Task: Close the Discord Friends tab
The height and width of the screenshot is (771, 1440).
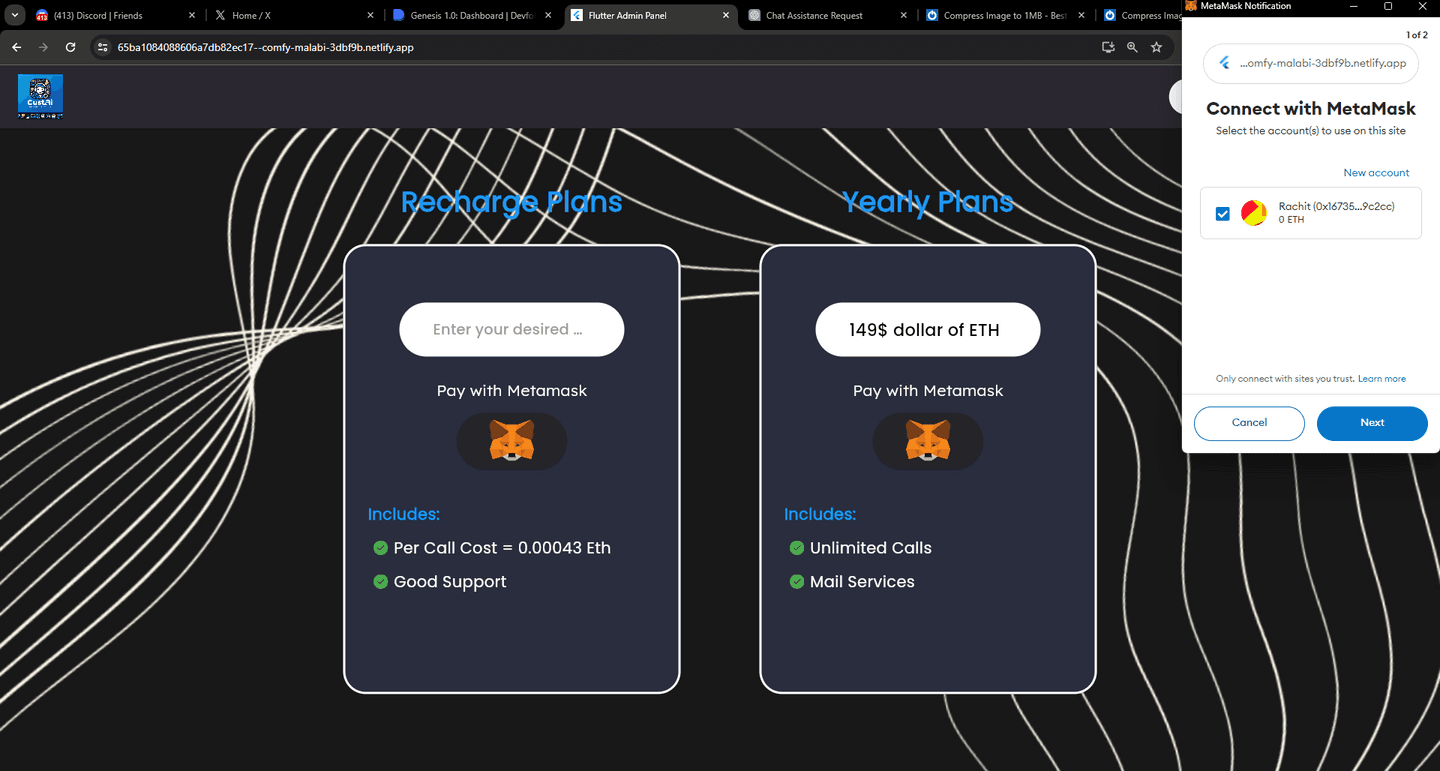Action: [192, 16]
